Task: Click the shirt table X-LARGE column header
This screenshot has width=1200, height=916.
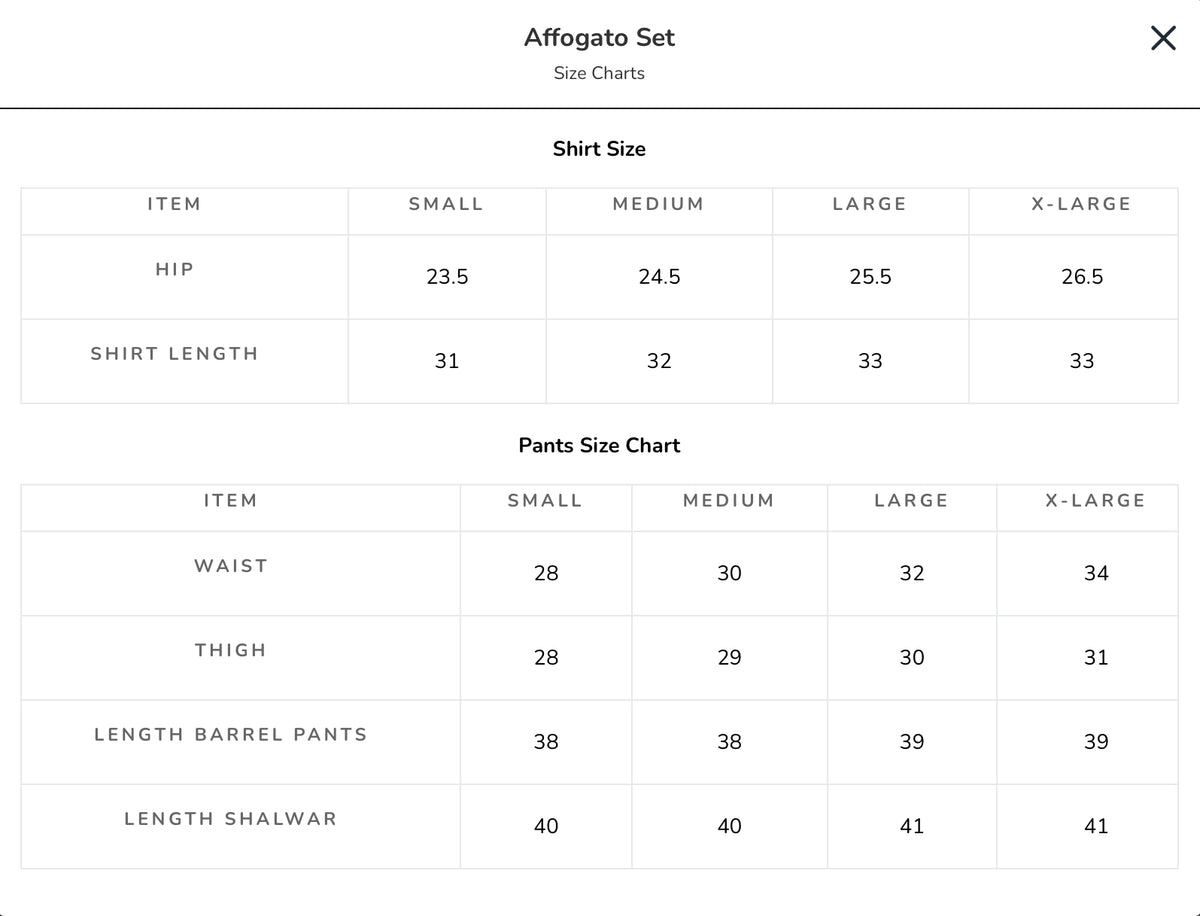Action: pos(1081,204)
